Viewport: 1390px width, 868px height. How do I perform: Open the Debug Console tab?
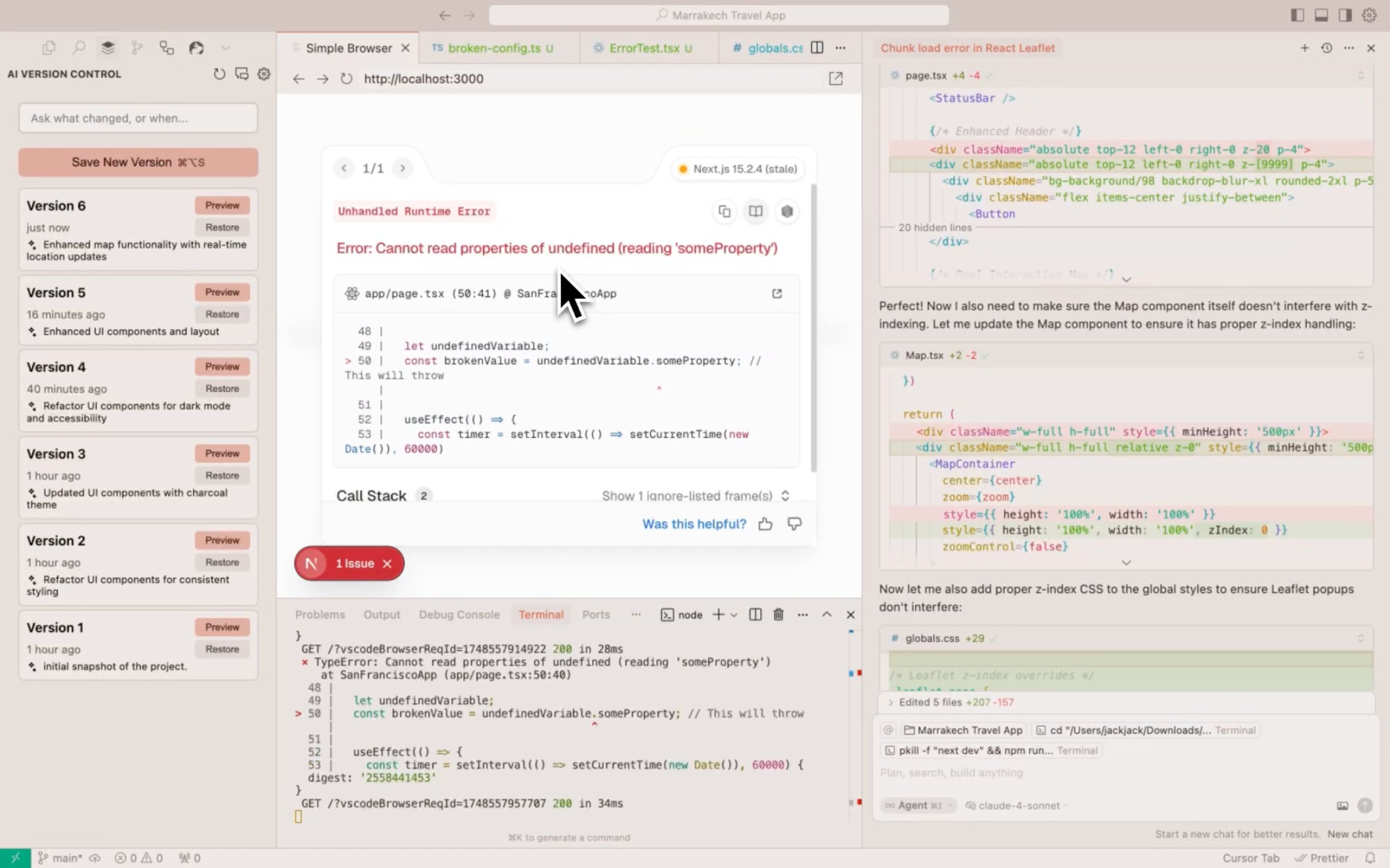(x=459, y=615)
